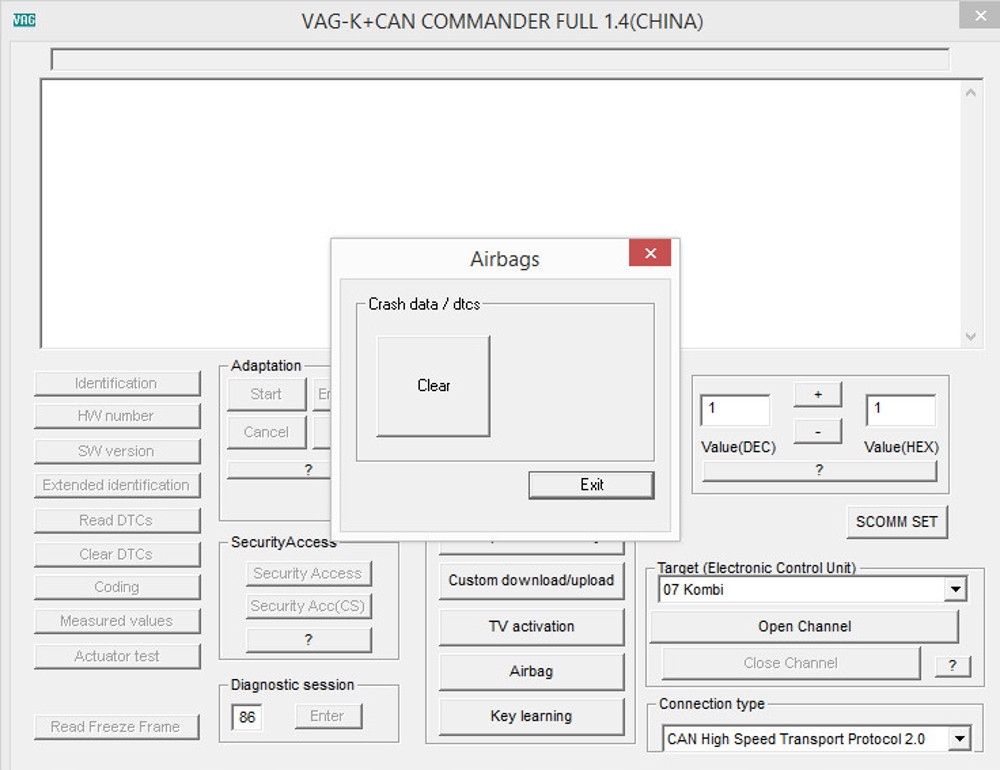Focus the Diagnostic session field showing 86
Screen dimensions: 1000x770
(x=247, y=717)
